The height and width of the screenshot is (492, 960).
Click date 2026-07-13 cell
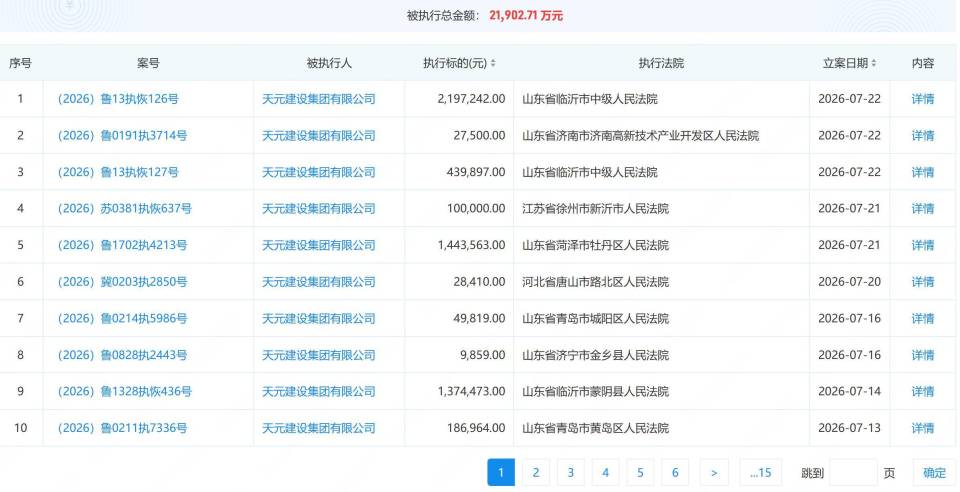click(x=849, y=428)
